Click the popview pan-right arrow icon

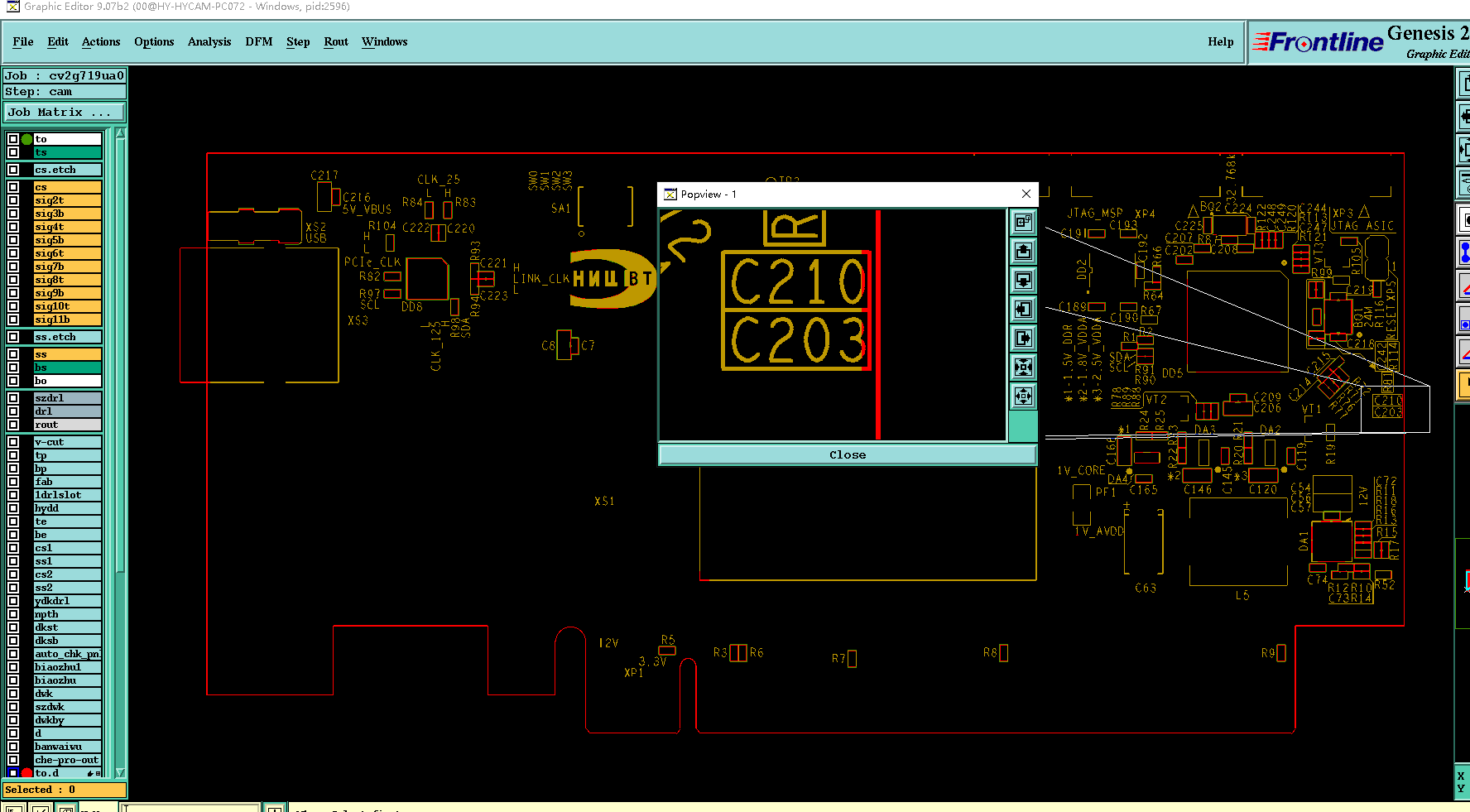point(1024,338)
